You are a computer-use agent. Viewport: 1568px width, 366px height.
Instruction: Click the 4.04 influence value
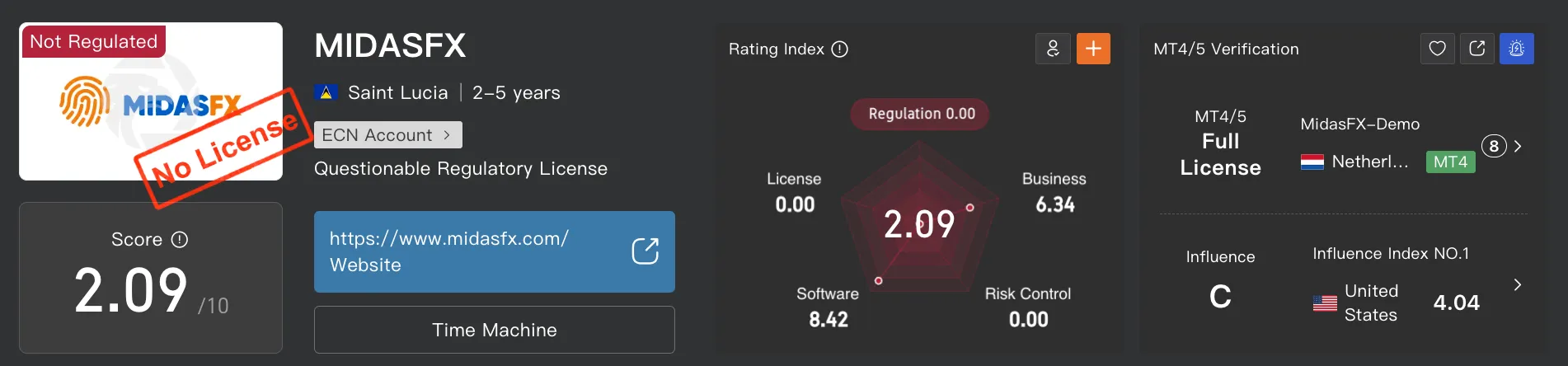1456,303
